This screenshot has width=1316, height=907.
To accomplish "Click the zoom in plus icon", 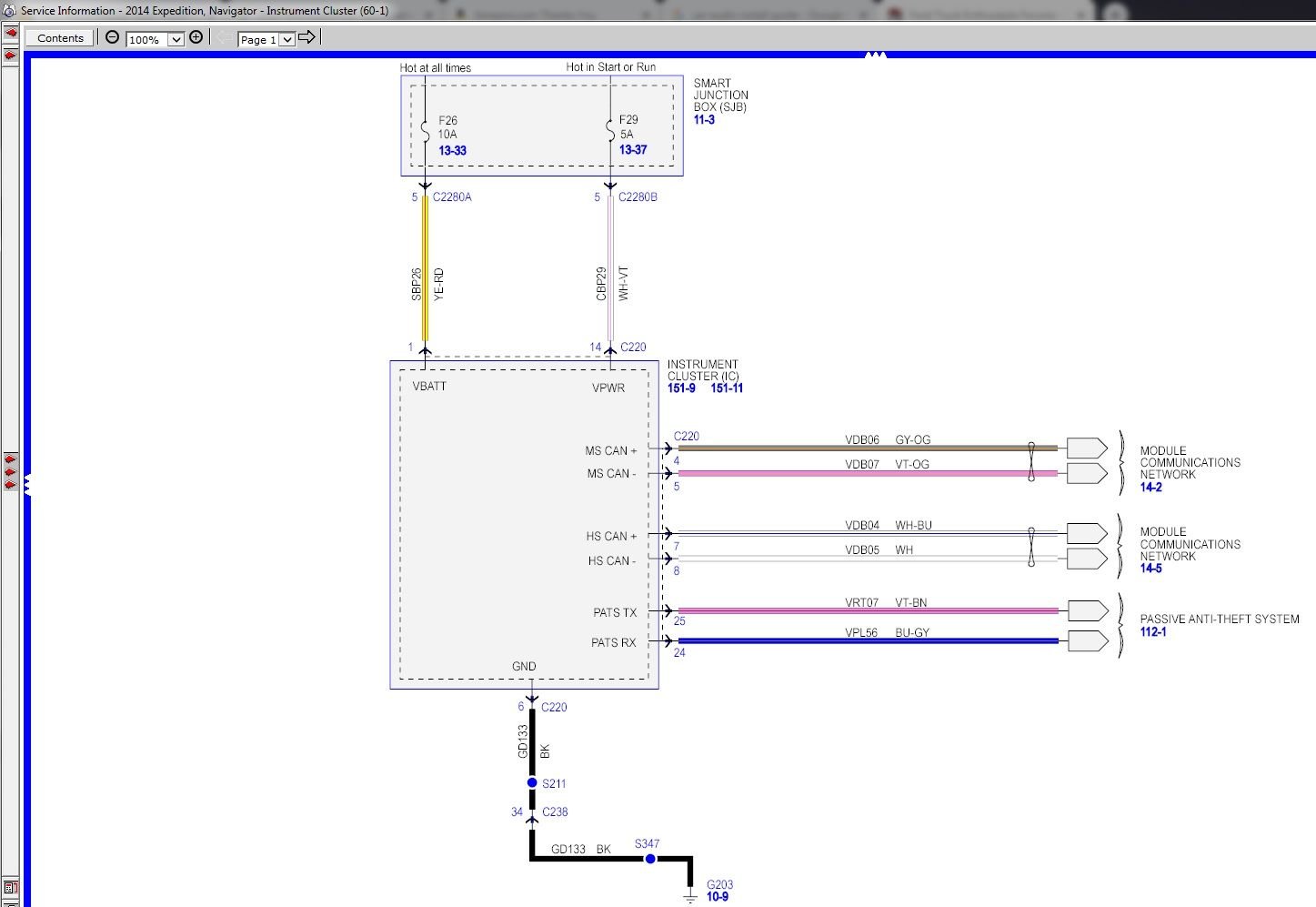I will [x=196, y=37].
